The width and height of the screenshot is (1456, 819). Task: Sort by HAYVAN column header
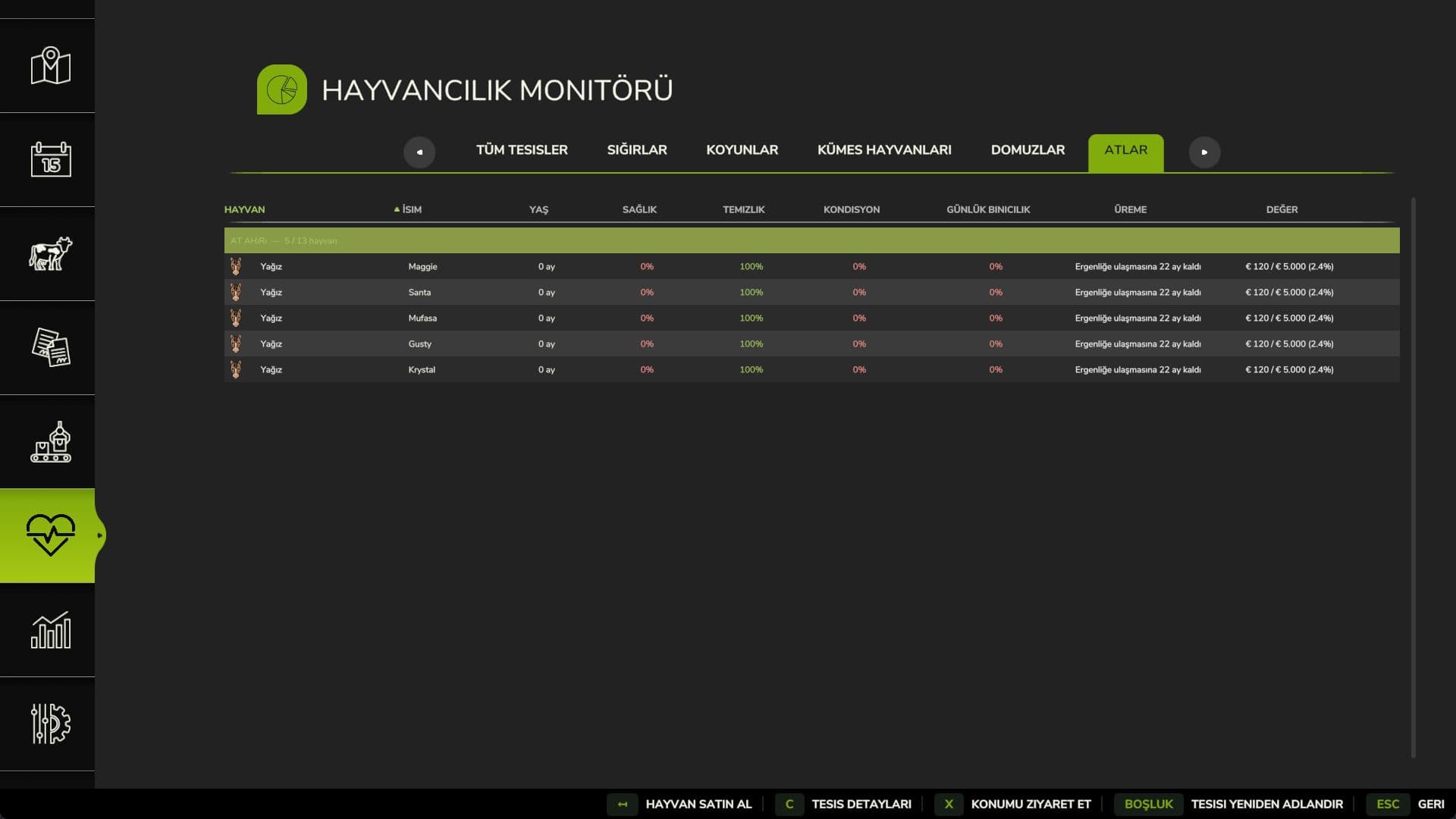point(244,209)
